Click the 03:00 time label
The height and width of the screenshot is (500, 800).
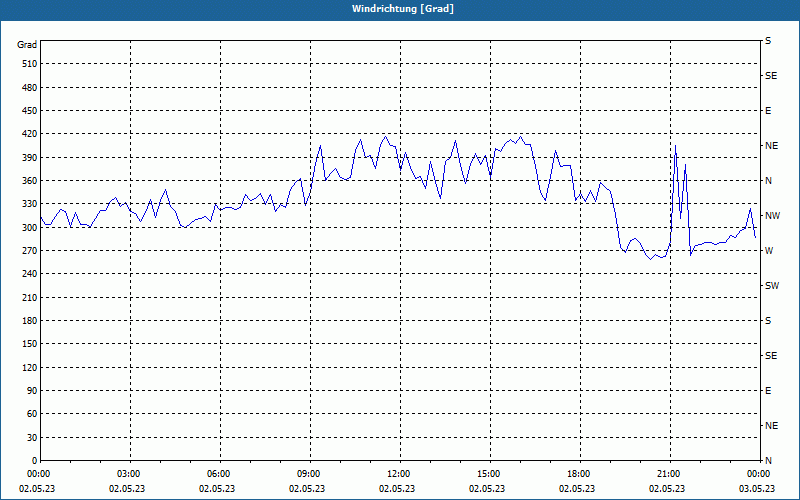128,474
